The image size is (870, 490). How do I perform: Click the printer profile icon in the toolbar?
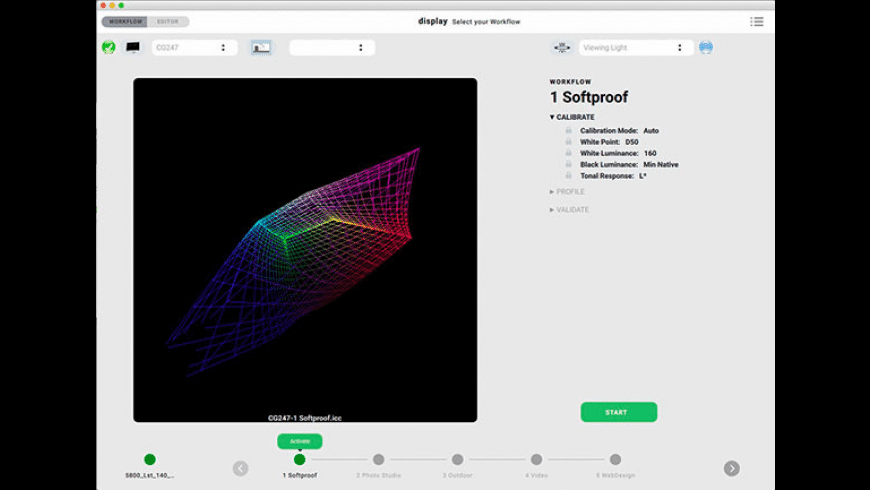(x=261, y=47)
